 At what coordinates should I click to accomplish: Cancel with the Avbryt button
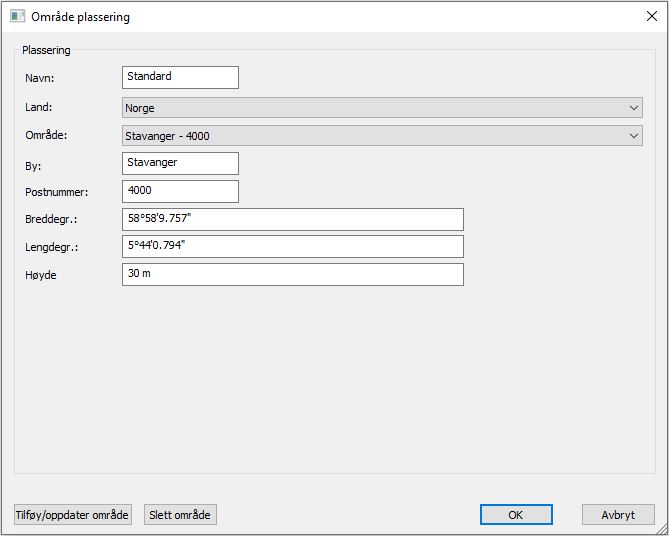(618, 515)
